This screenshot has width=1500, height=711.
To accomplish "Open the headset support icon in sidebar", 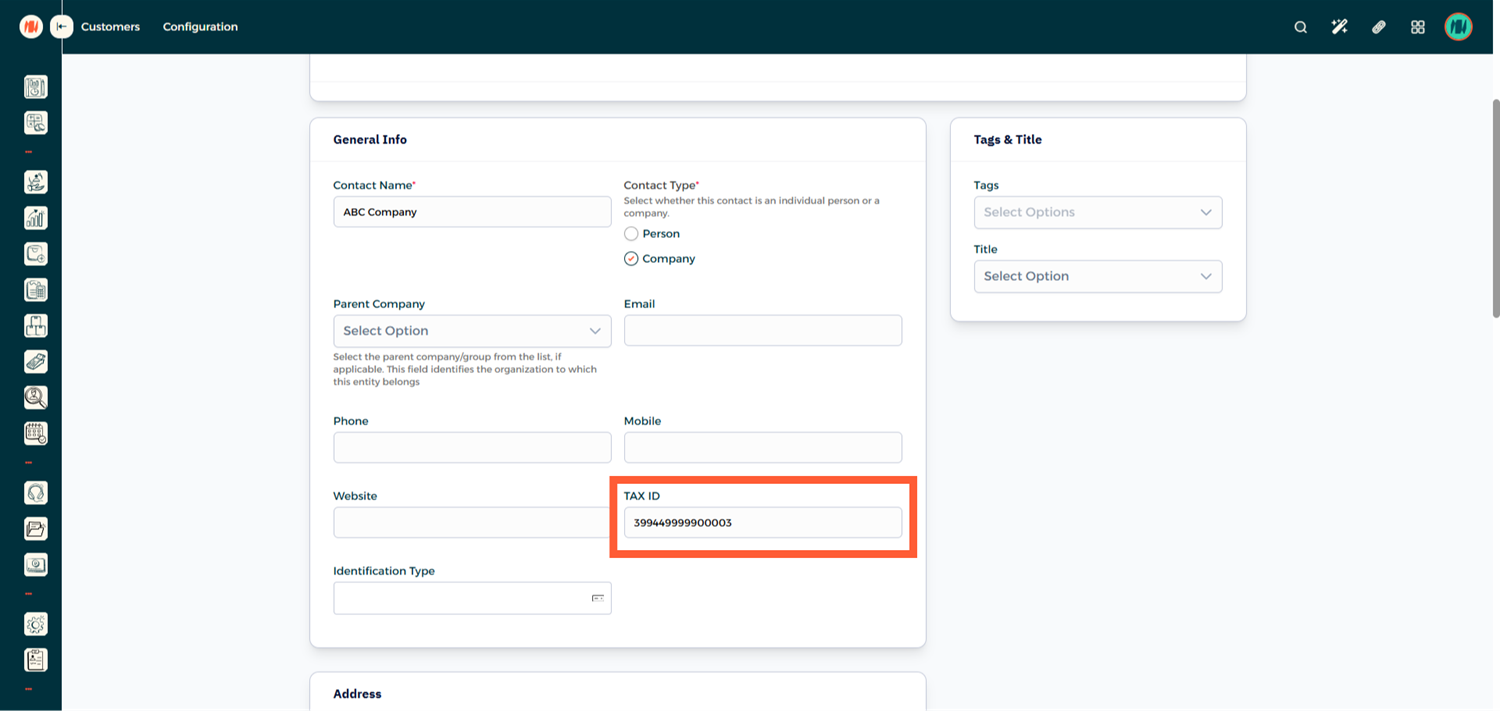I will click(36, 493).
